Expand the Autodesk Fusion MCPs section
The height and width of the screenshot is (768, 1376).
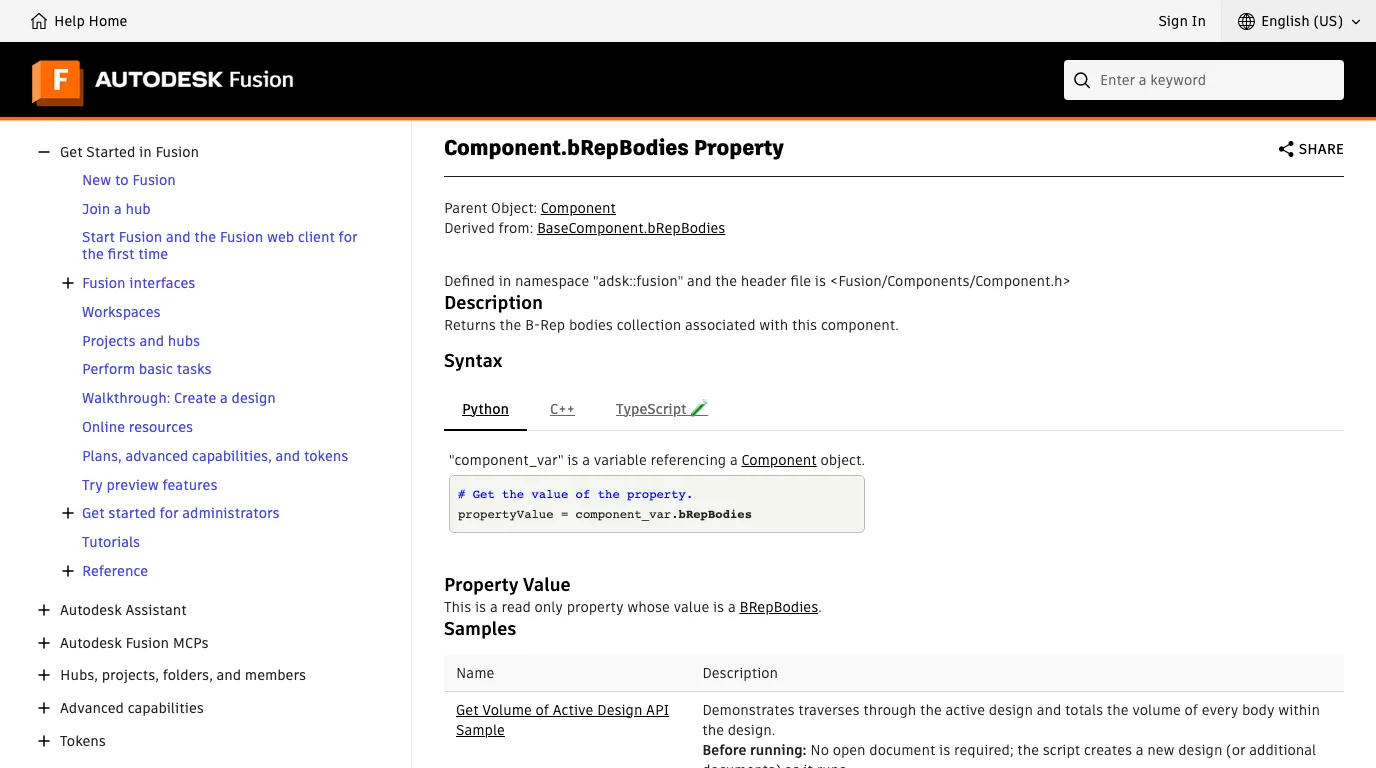[x=44, y=643]
